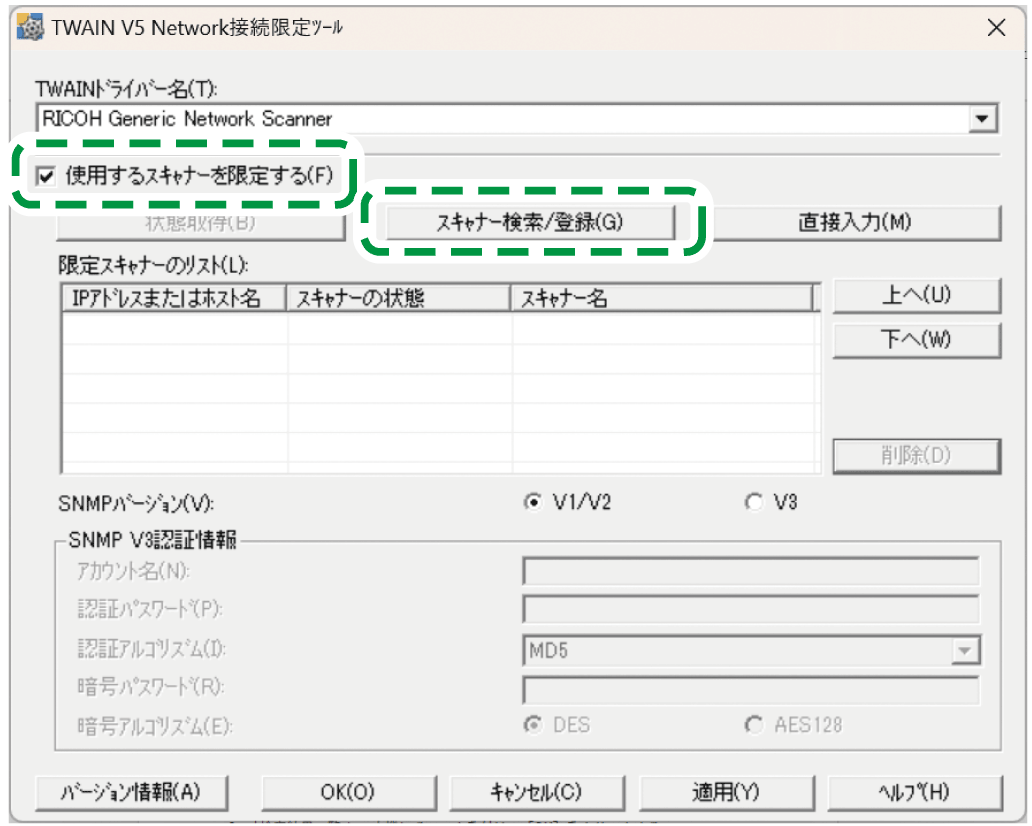1032x826 pixels.
Task: Click スキャナーの状態 column header
Action: 399,299
